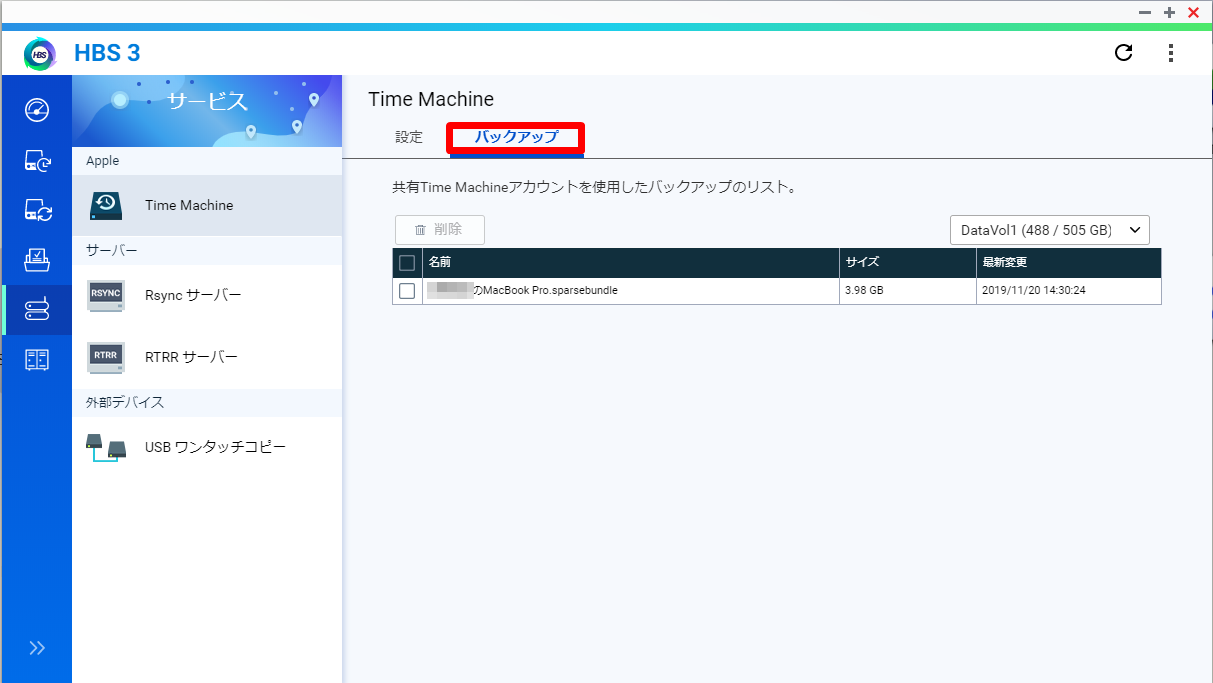Minimize the HBS 3 window
1213x683 pixels.
click(x=1145, y=12)
